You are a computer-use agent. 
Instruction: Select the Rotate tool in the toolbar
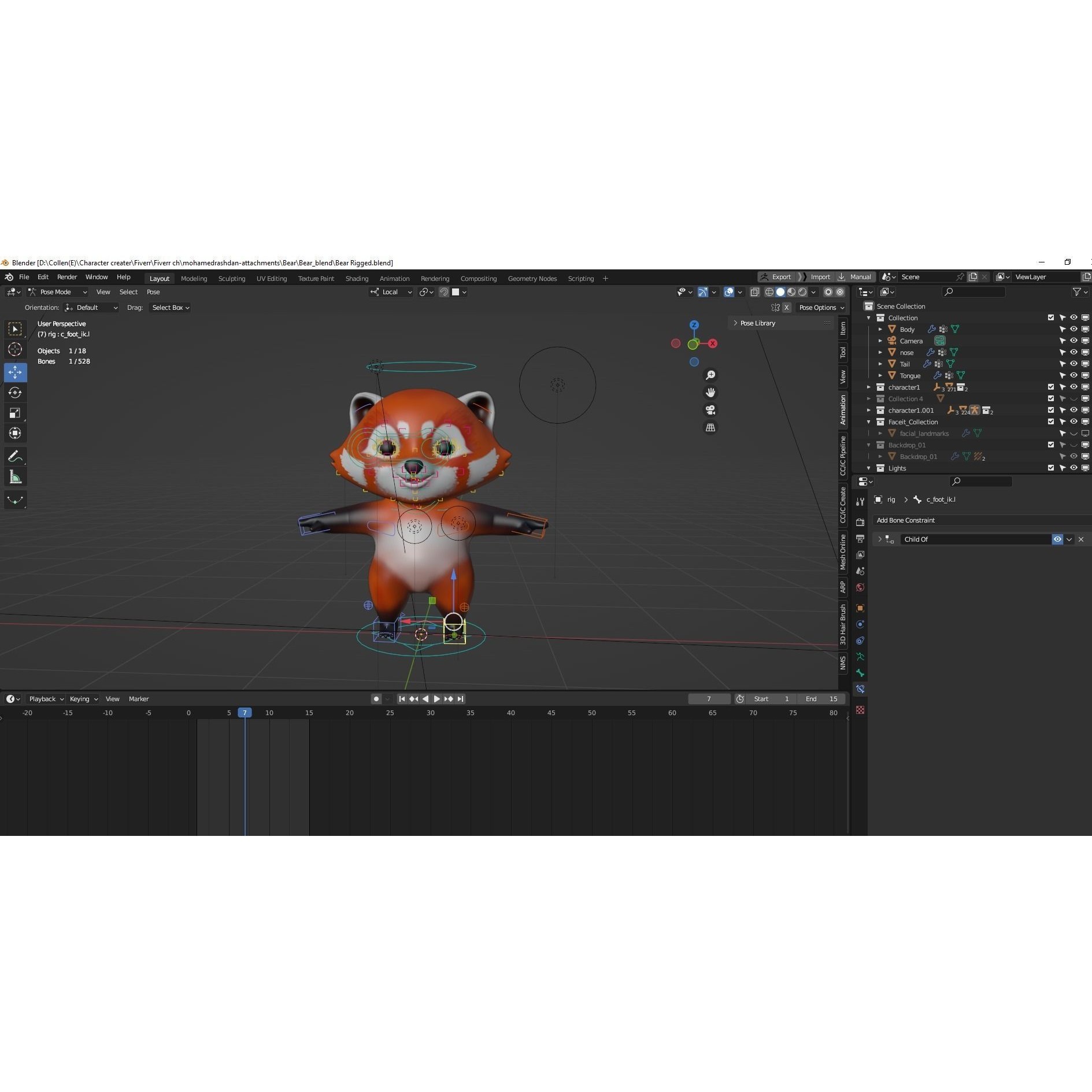pyautogui.click(x=16, y=392)
